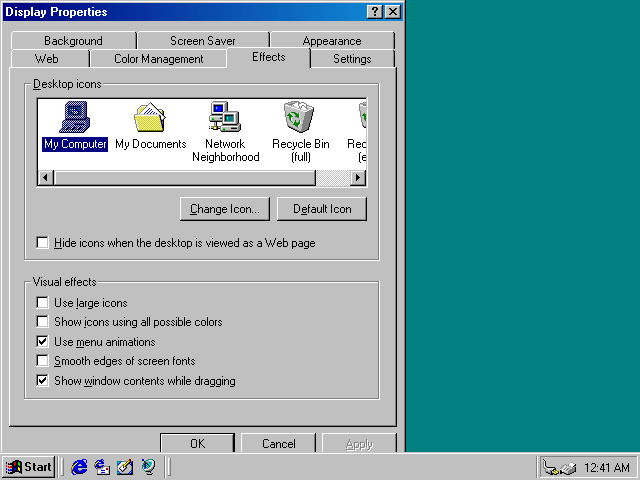Image resolution: width=640 pixels, height=480 pixels.
Task: Switch to the Background tab
Action: 73,40
